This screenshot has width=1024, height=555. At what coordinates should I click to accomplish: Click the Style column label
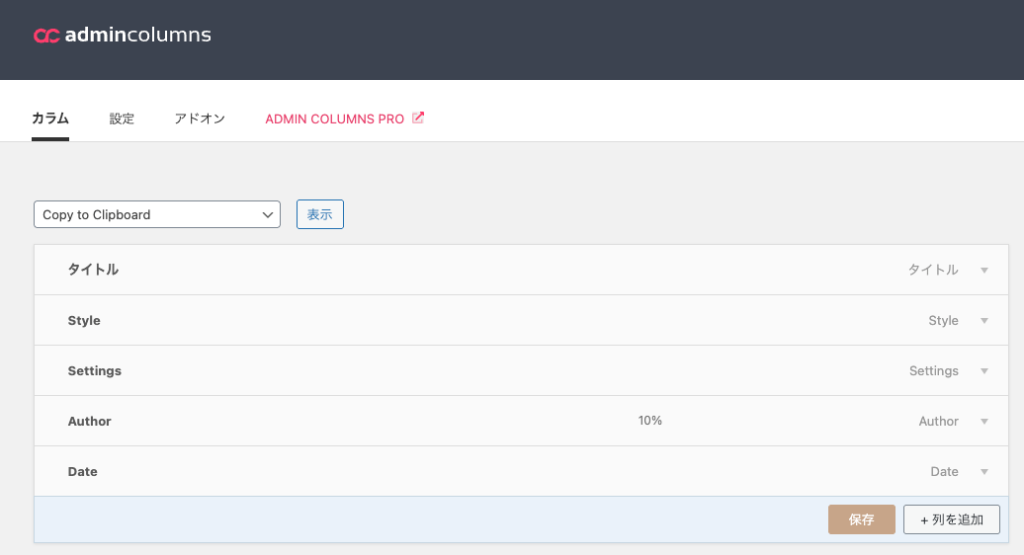click(x=84, y=321)
